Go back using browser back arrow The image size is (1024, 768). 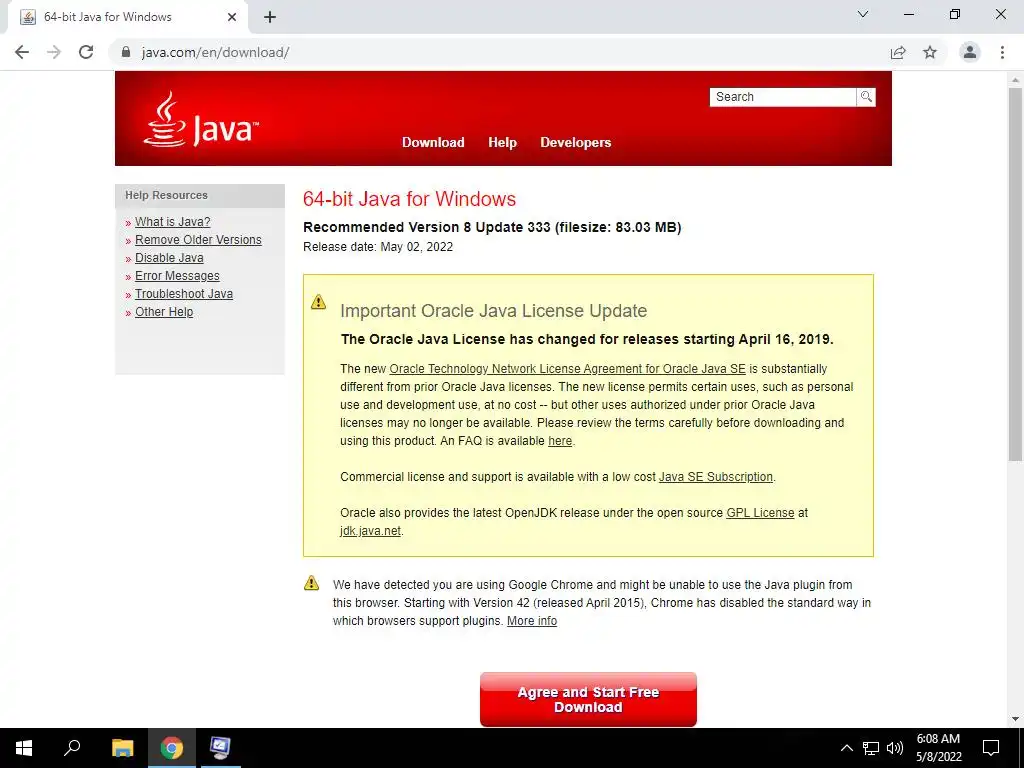tap(22, 52)
